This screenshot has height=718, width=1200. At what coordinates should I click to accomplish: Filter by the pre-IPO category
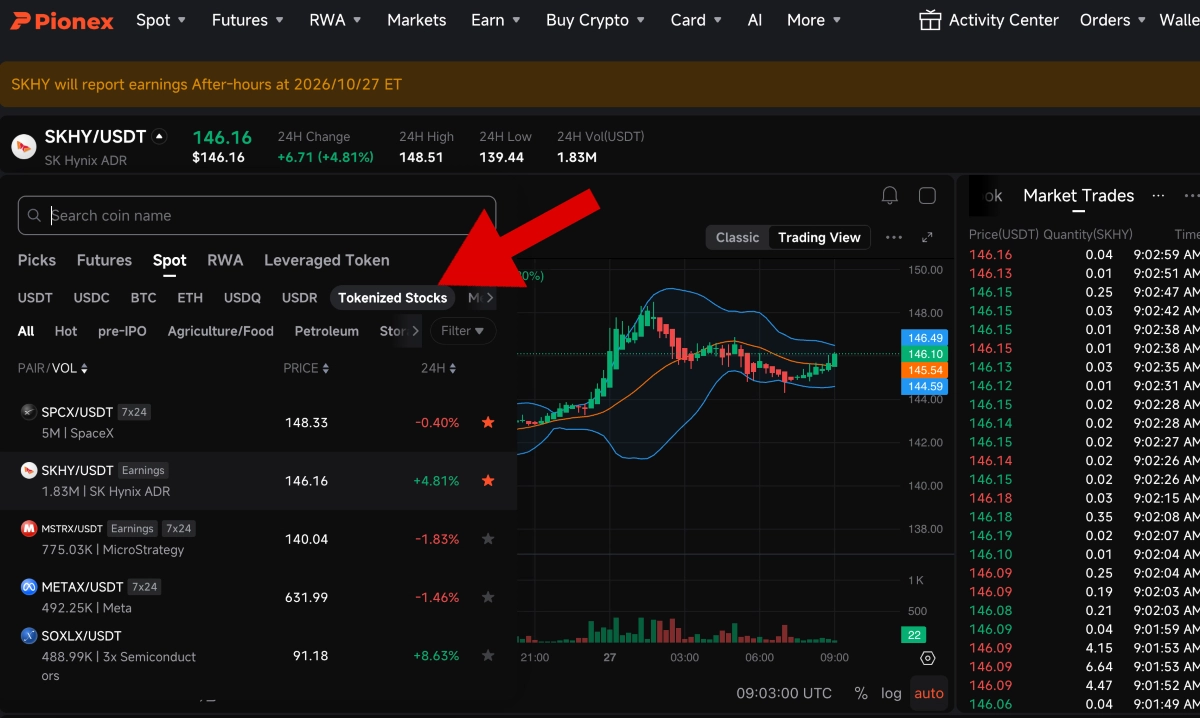122,331
